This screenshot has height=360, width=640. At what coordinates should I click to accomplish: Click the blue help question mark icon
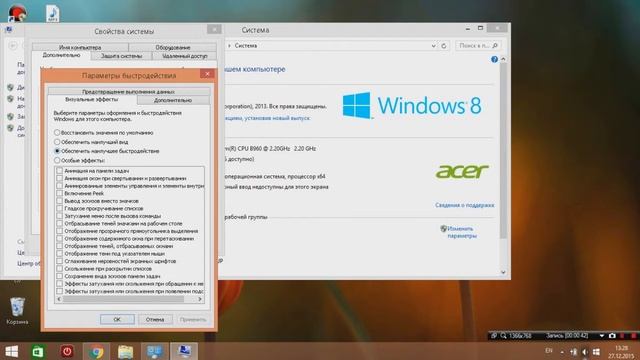tap(494, 60)
